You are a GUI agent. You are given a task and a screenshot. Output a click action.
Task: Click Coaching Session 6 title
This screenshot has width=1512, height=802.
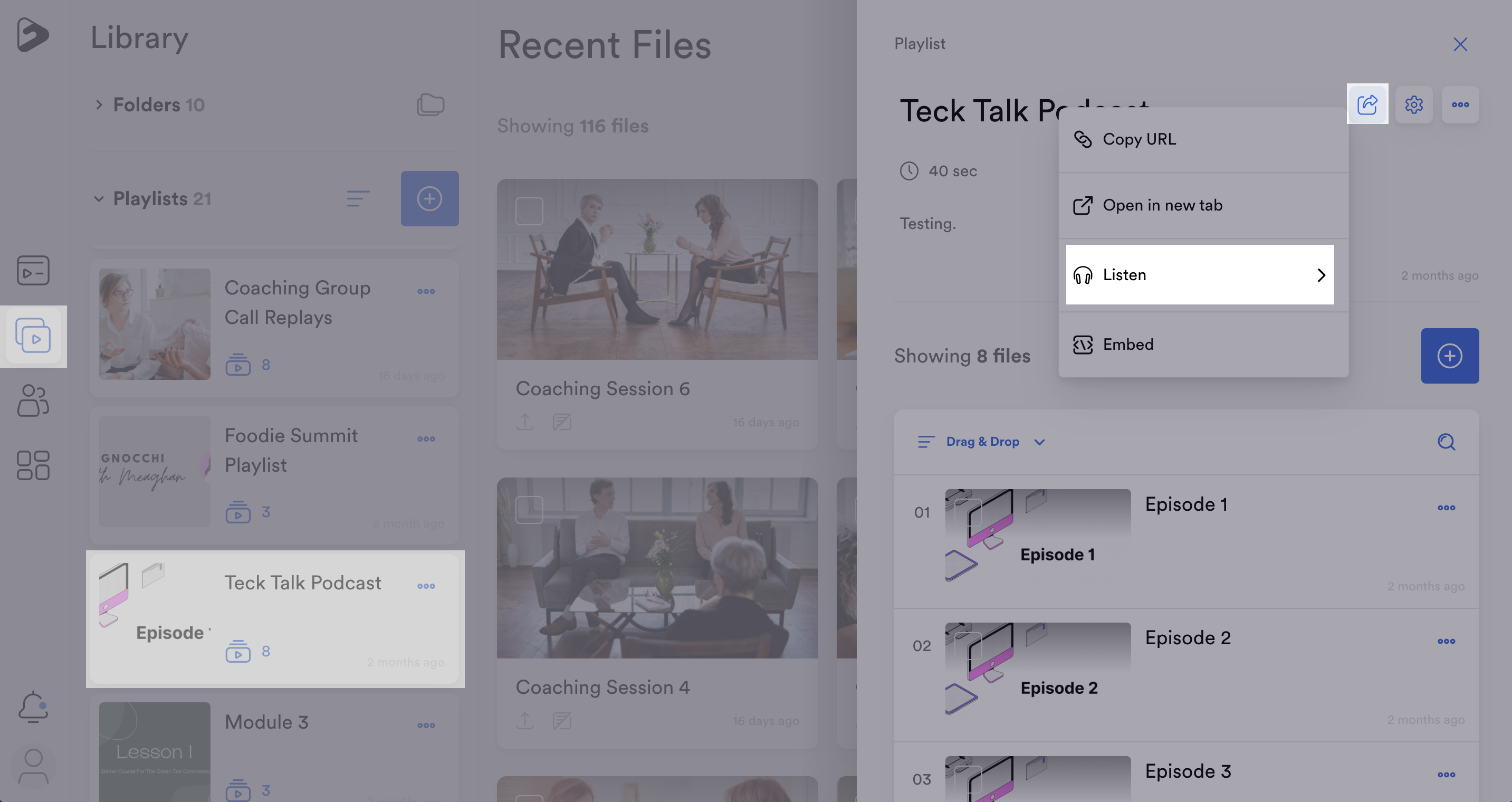[x=602, y=389]
